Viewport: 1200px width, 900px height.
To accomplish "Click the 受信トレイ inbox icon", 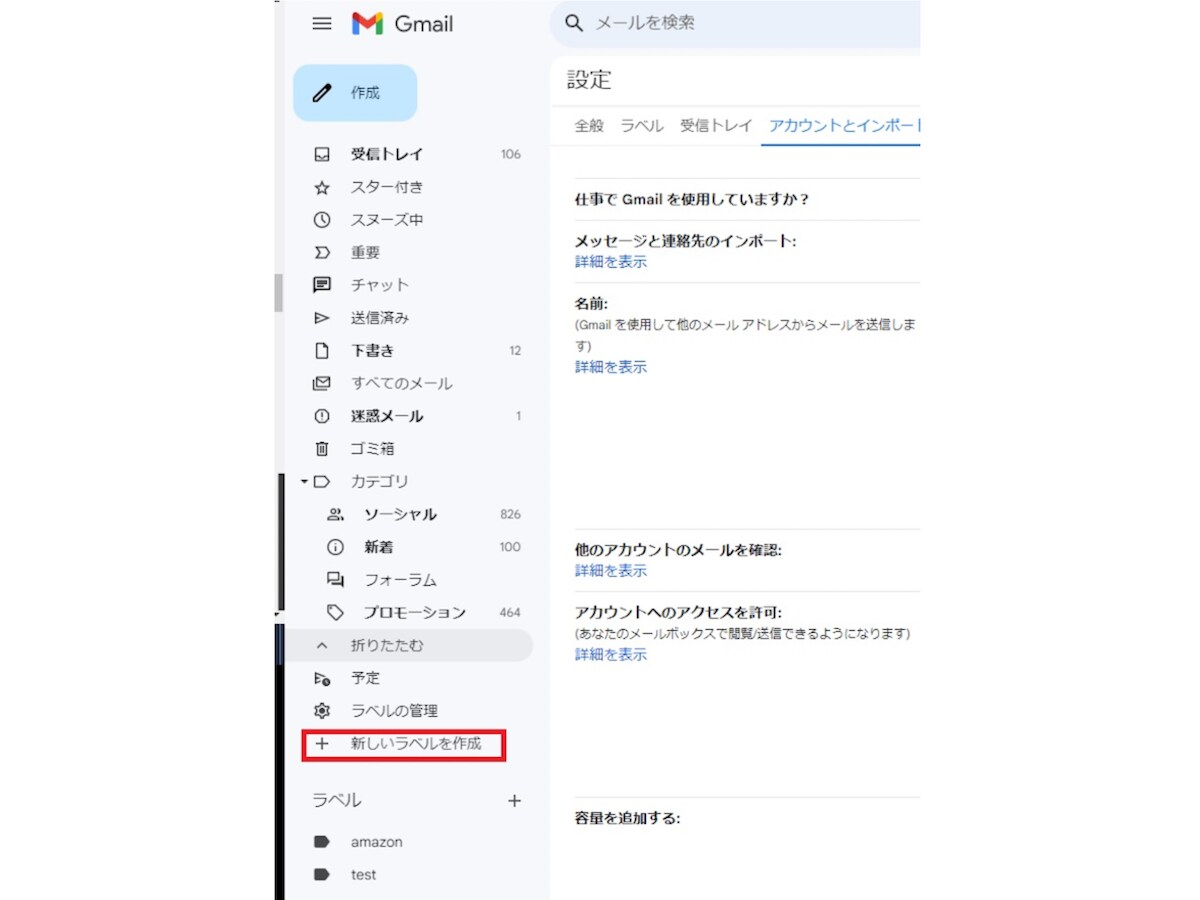I will [x=322, y=154].
